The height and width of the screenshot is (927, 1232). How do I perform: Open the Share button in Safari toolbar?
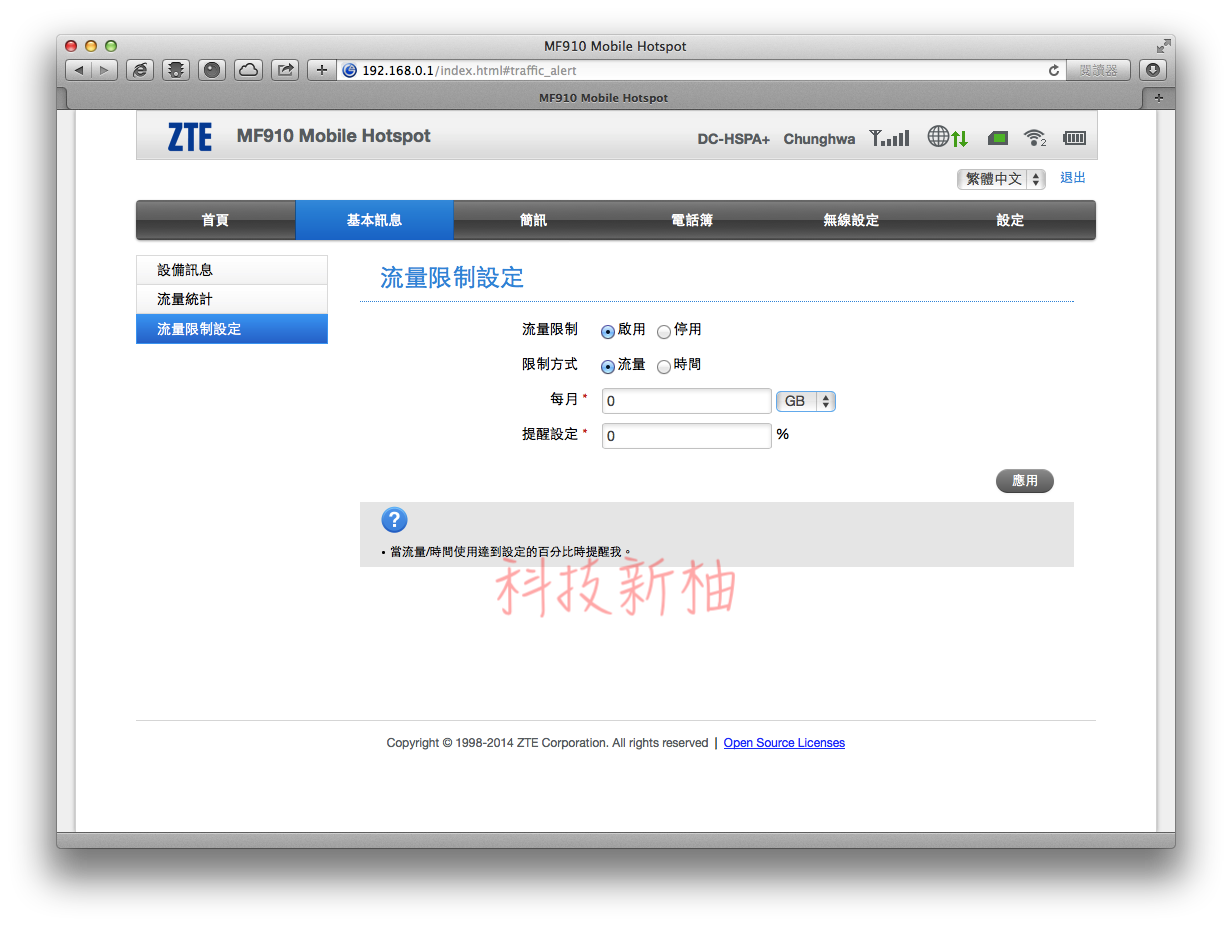click(285, 70)
